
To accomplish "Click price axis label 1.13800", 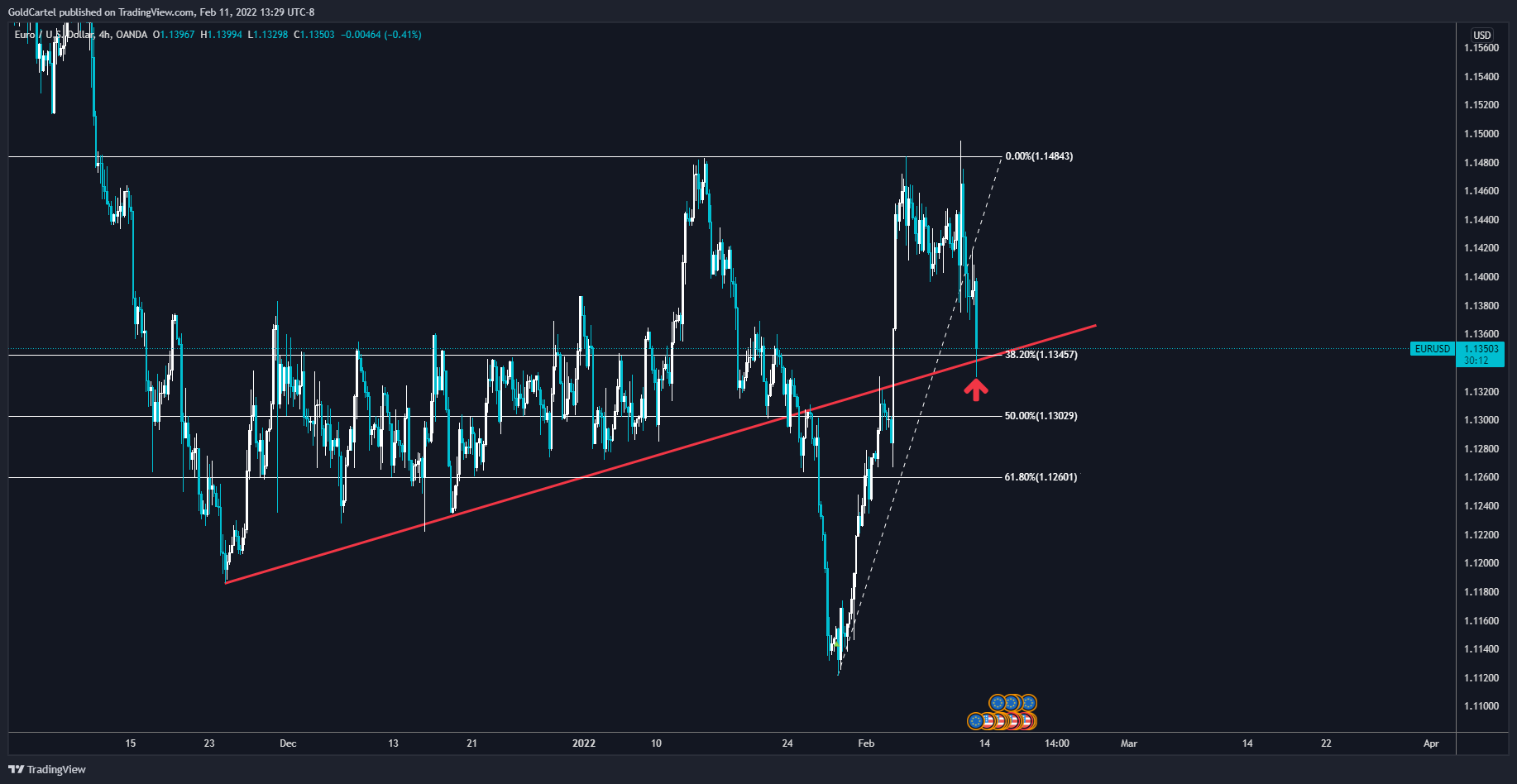I will [1481, 306].
